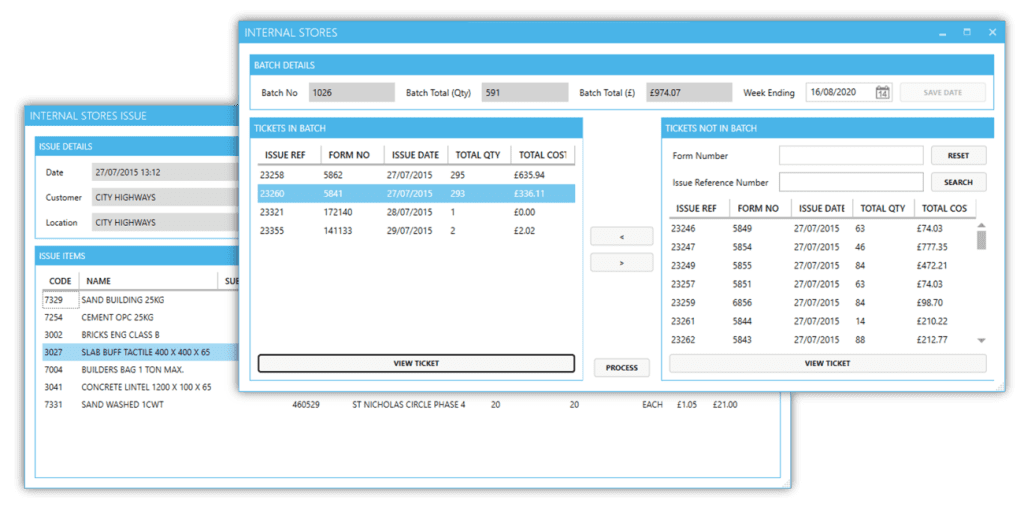The height and width of the screenshot is (511, 1024).
Task: Click St Nicholas Circle Phase 4 cell
Action: pyautogui.click(x=408, y=404)
